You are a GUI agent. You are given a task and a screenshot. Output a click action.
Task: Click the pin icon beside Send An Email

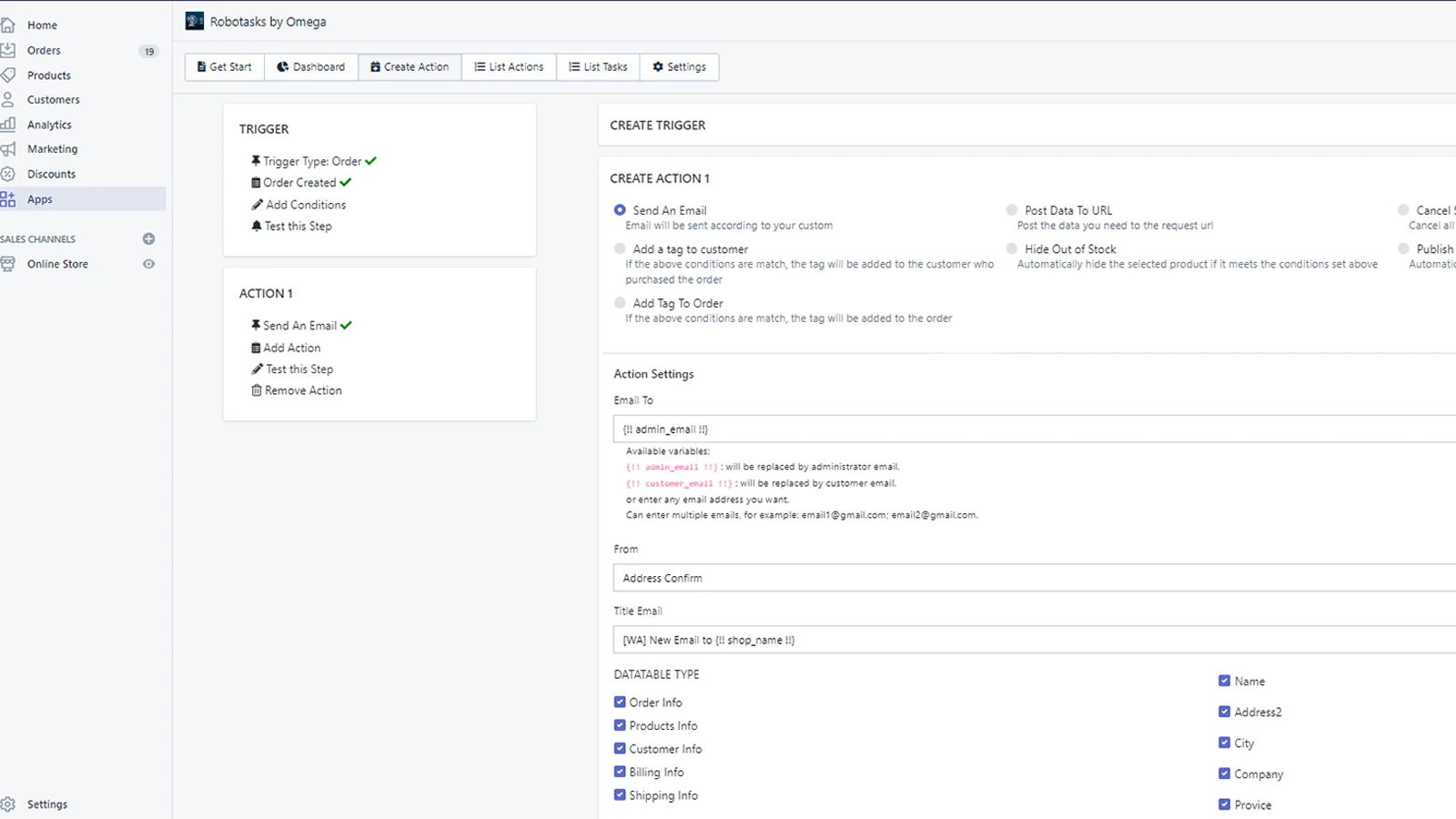click(x=257, y=325)
